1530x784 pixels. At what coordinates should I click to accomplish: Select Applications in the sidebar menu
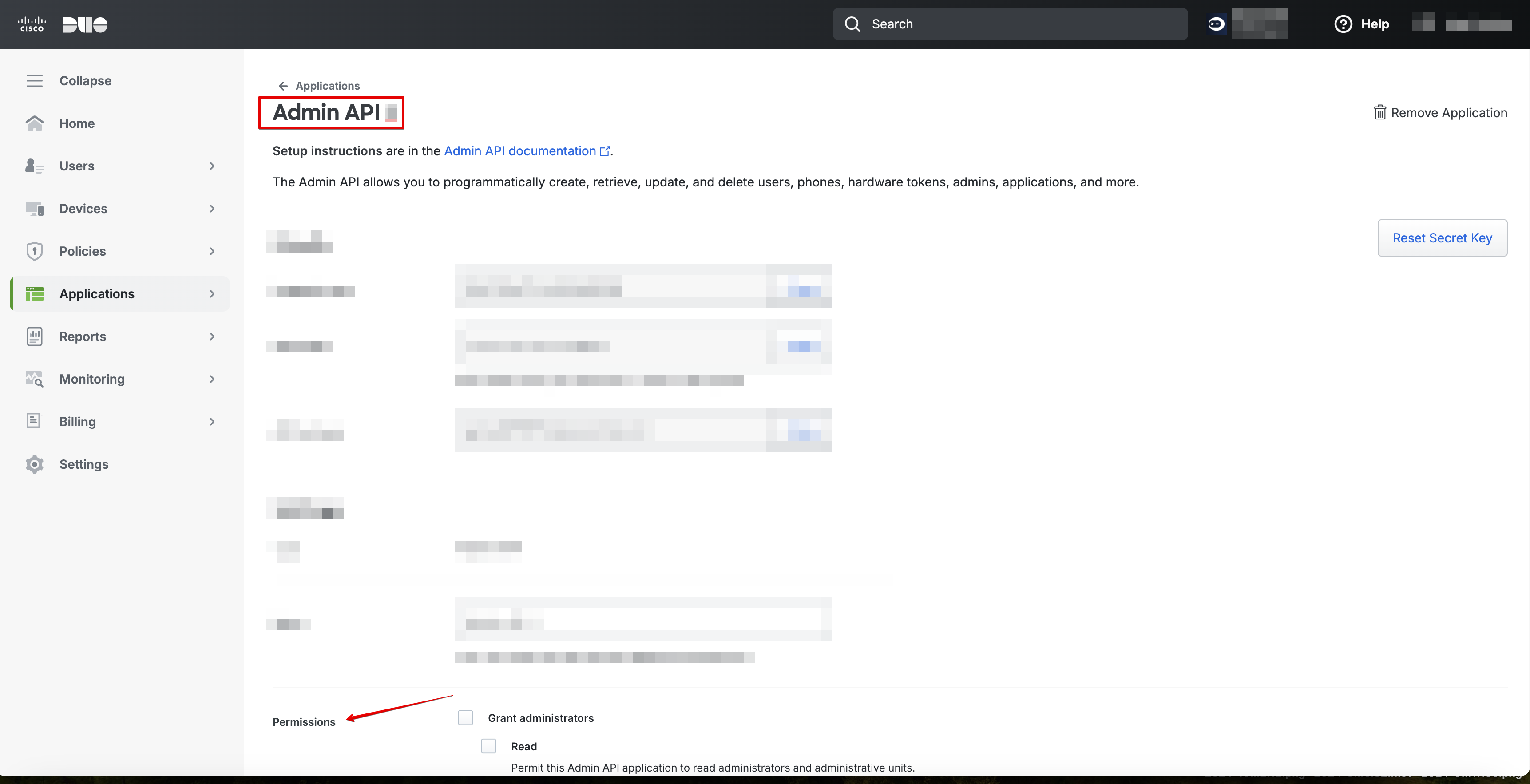96,293
